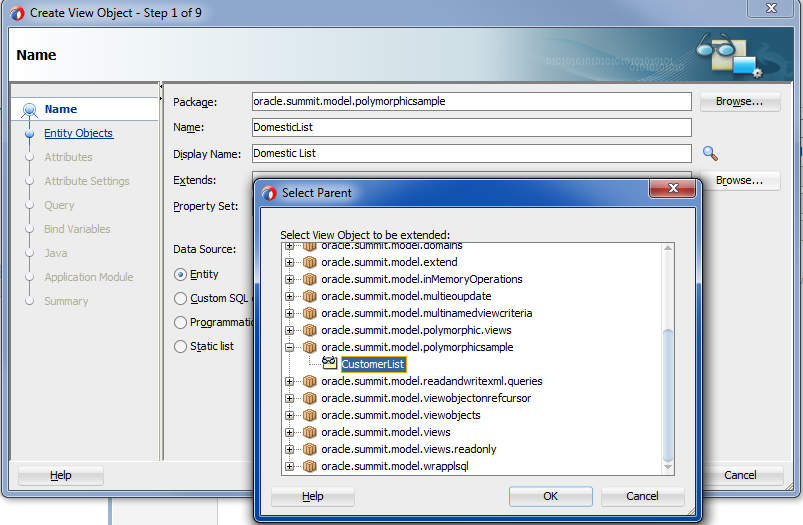The image size is (803, 525).
Task: Select CustomerList in the tree
Action: click(373, 364)
